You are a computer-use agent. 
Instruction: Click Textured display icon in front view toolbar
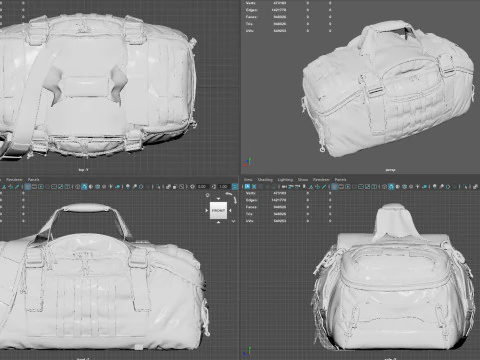click(104, 187)
